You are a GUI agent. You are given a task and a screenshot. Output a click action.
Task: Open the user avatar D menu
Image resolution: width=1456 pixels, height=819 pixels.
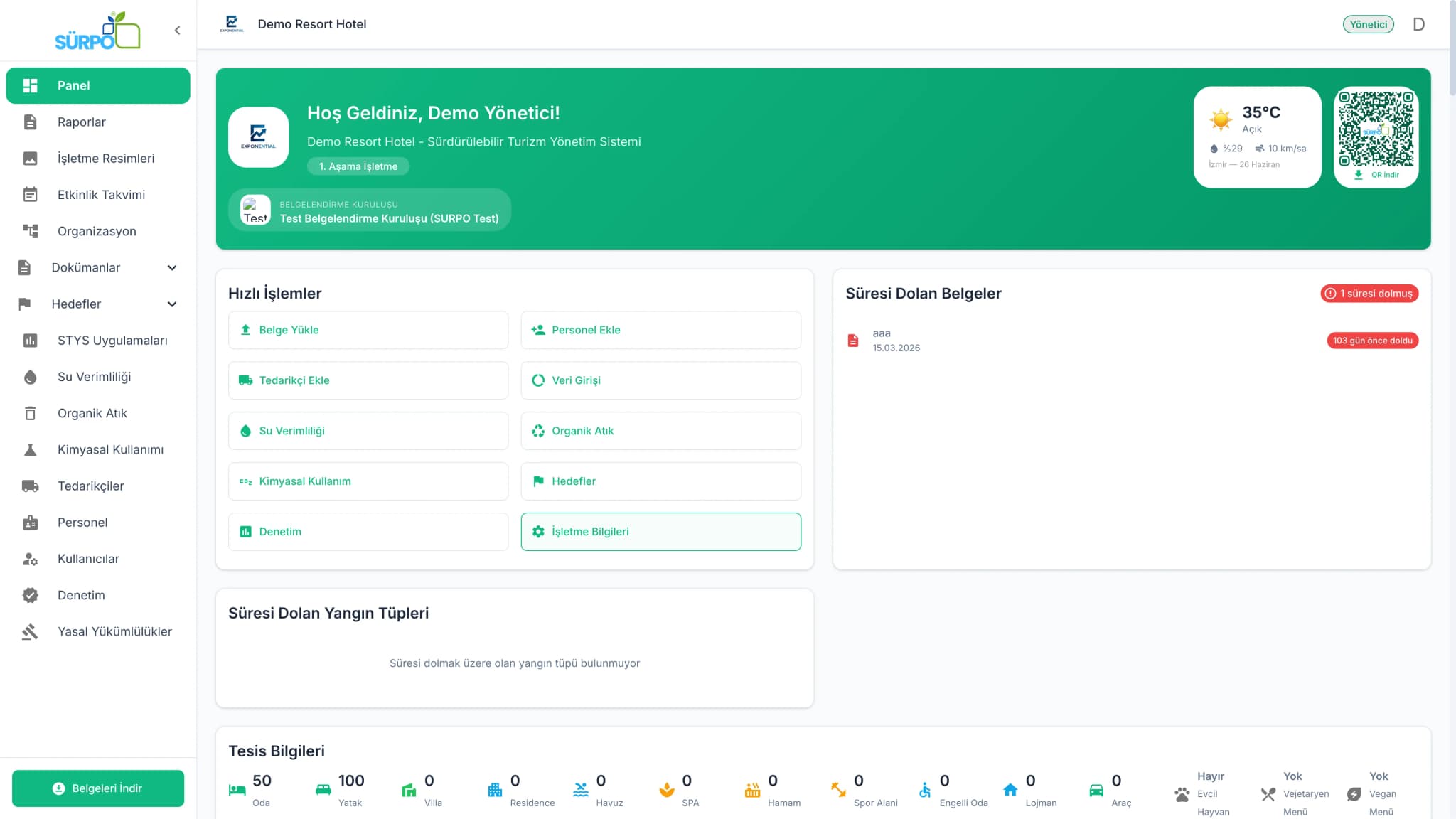1419,24
